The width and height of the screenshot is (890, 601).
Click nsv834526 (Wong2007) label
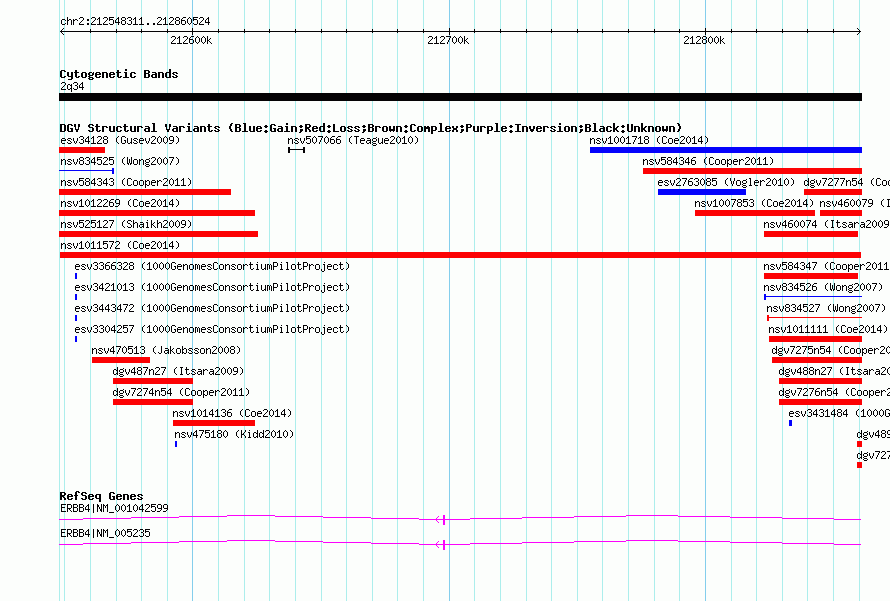[x=823, y=287]
